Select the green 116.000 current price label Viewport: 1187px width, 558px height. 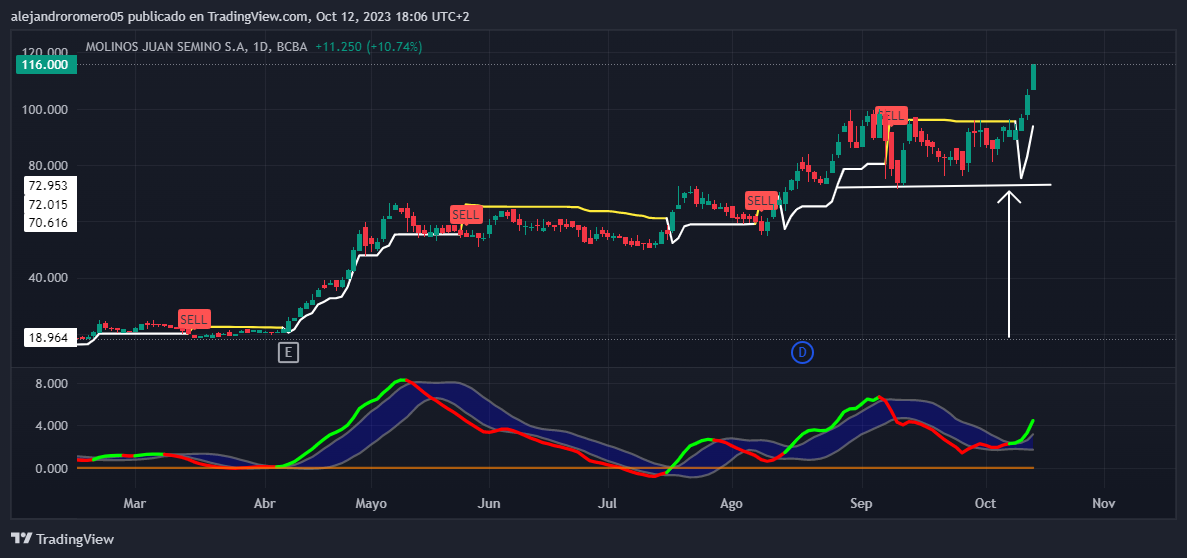tap(48, 65)
